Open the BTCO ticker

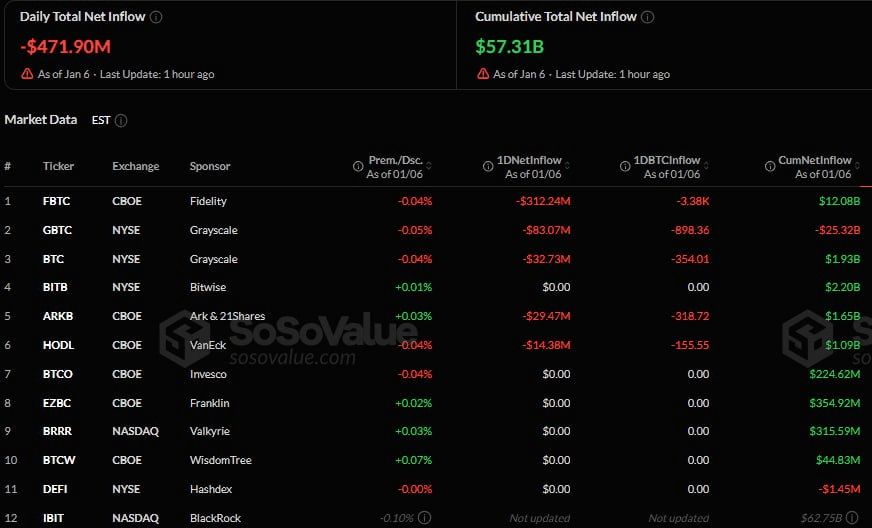tap(58, 374)
